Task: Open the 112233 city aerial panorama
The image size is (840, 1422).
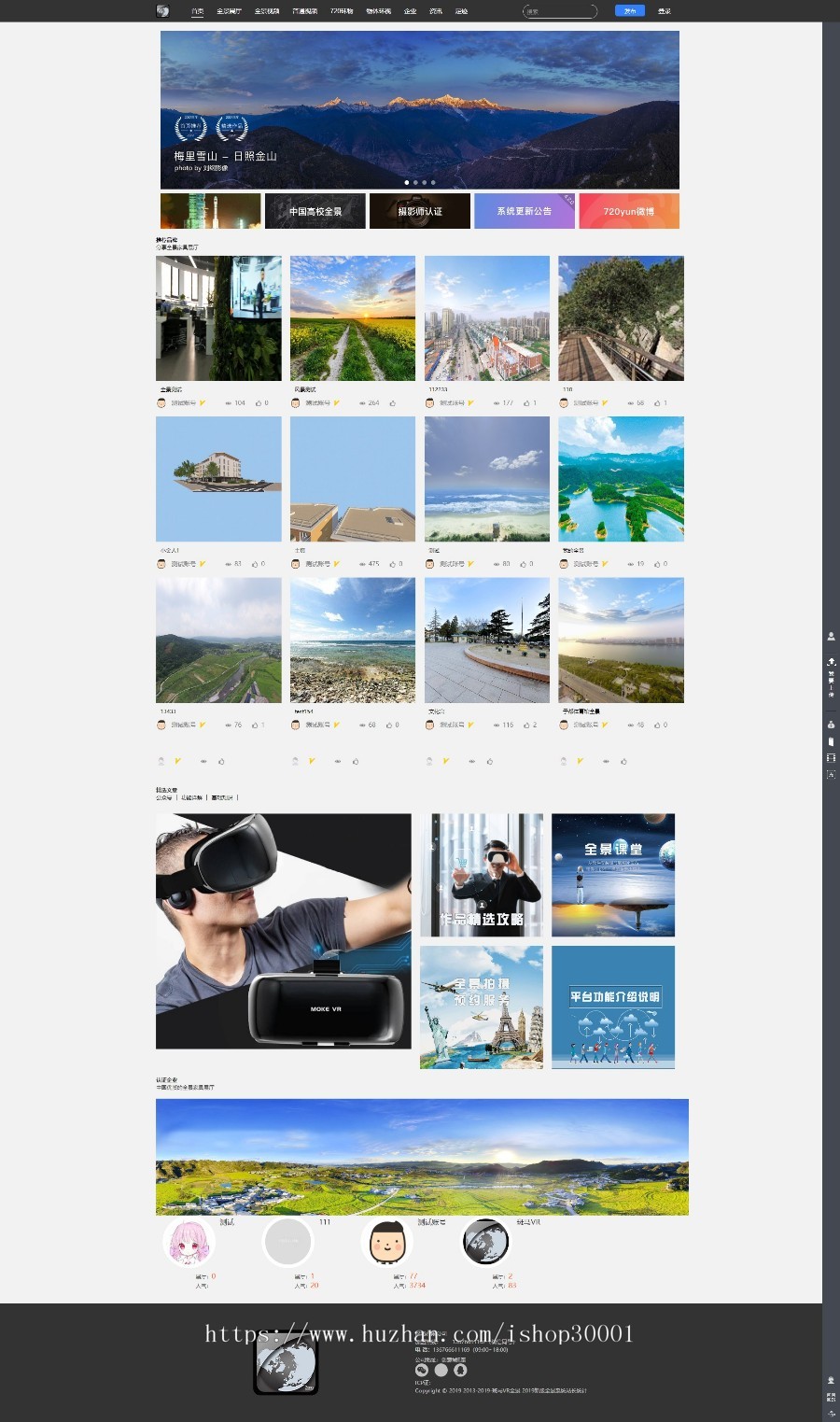Action: (x=487, y=318)
